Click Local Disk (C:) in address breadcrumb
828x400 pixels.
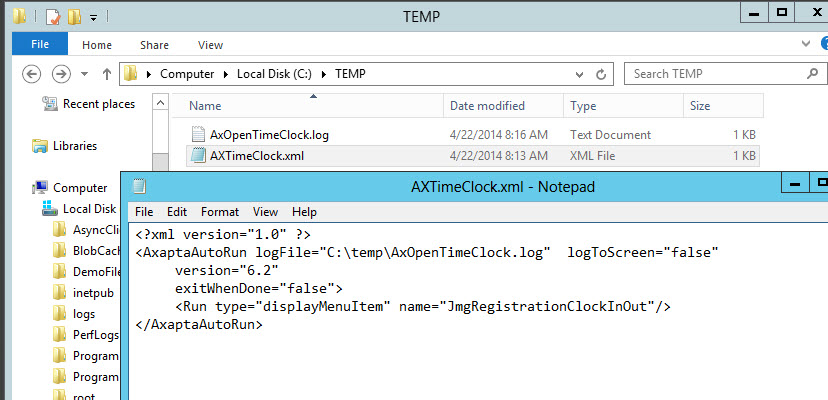click(x=273, y=74)
